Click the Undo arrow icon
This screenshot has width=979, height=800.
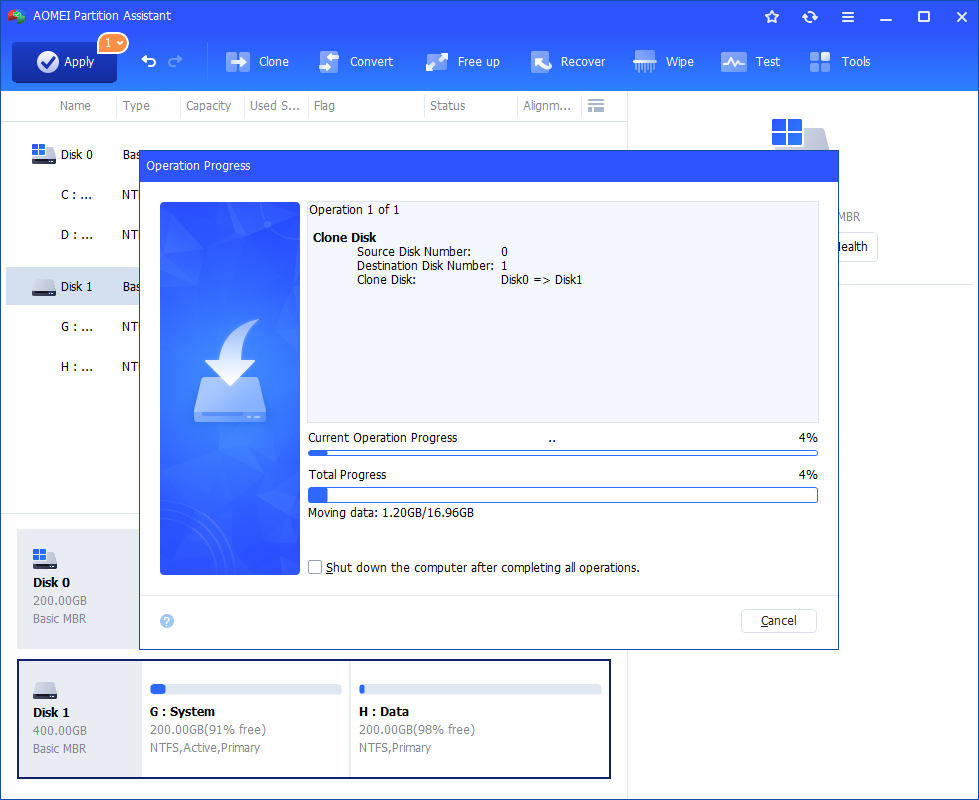(149, 62)
